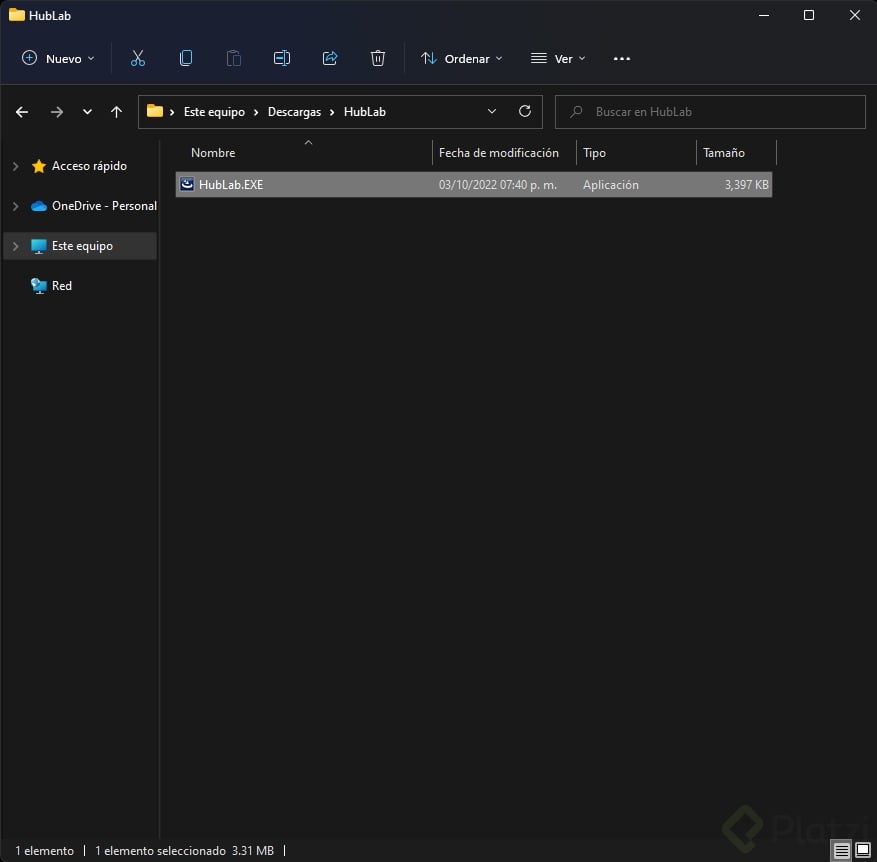The width and height of the screenshot is (877, 862).
Task: Go up one folder level arrow
Action: [116, 112]
